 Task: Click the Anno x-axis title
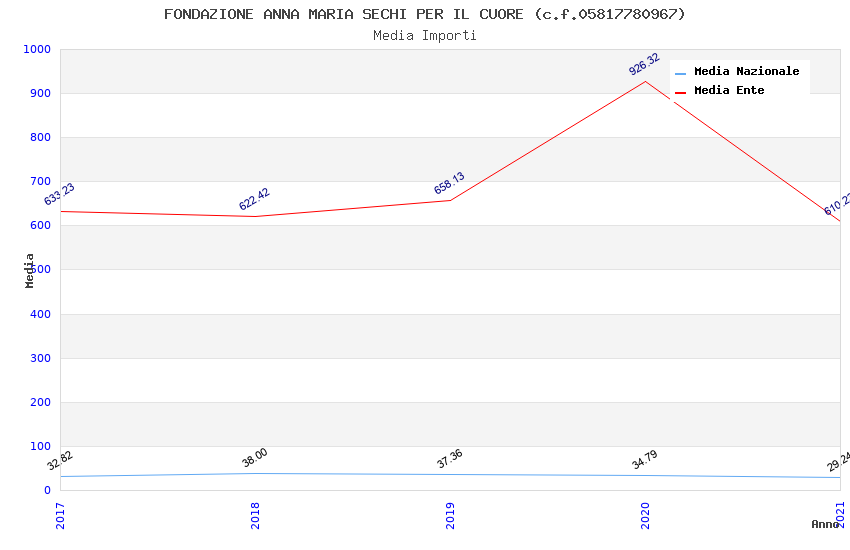pyautogui.click(x=825, y=524)
